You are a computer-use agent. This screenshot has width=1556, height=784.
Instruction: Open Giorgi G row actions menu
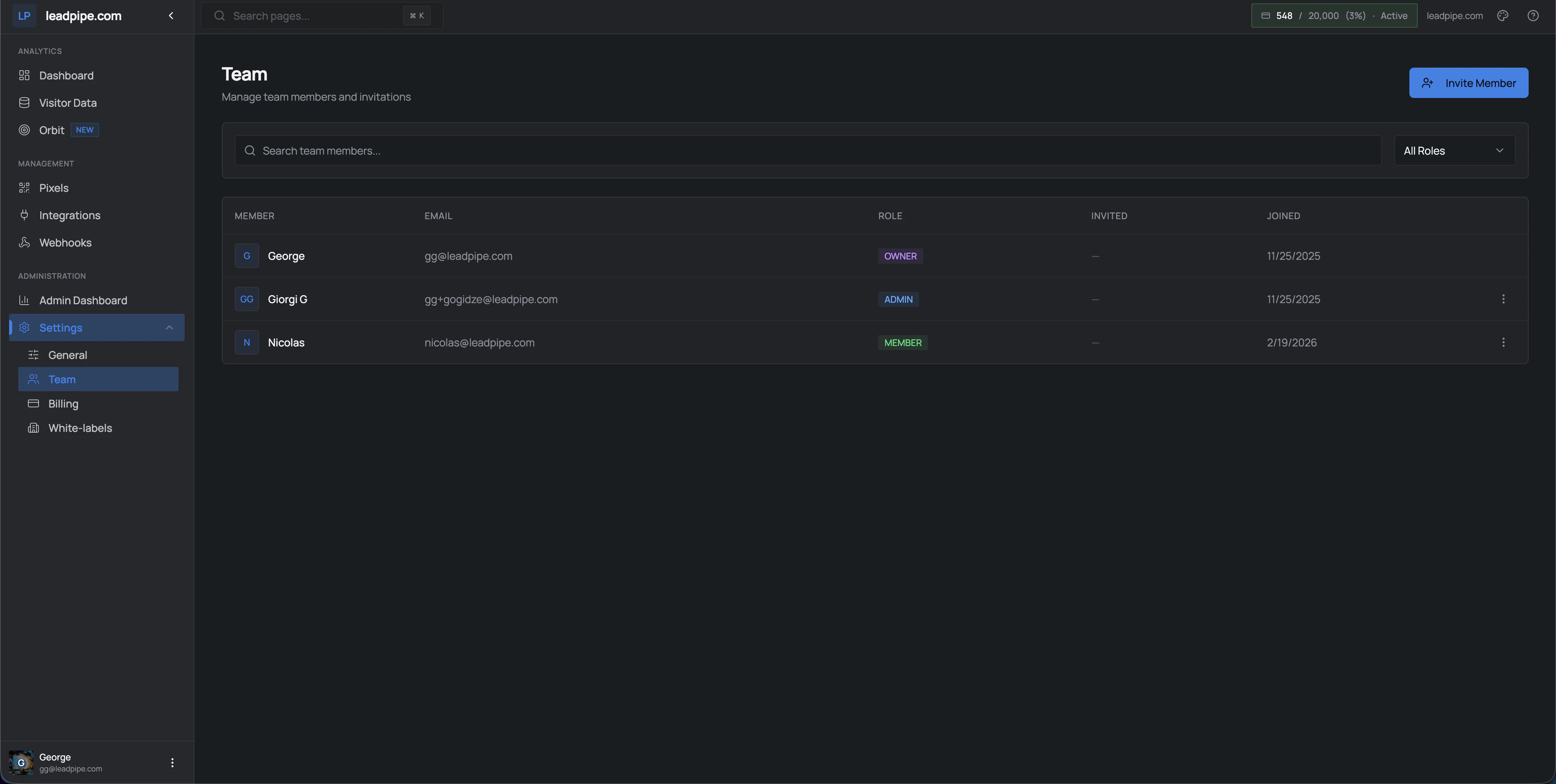[x=1503, y=299]
